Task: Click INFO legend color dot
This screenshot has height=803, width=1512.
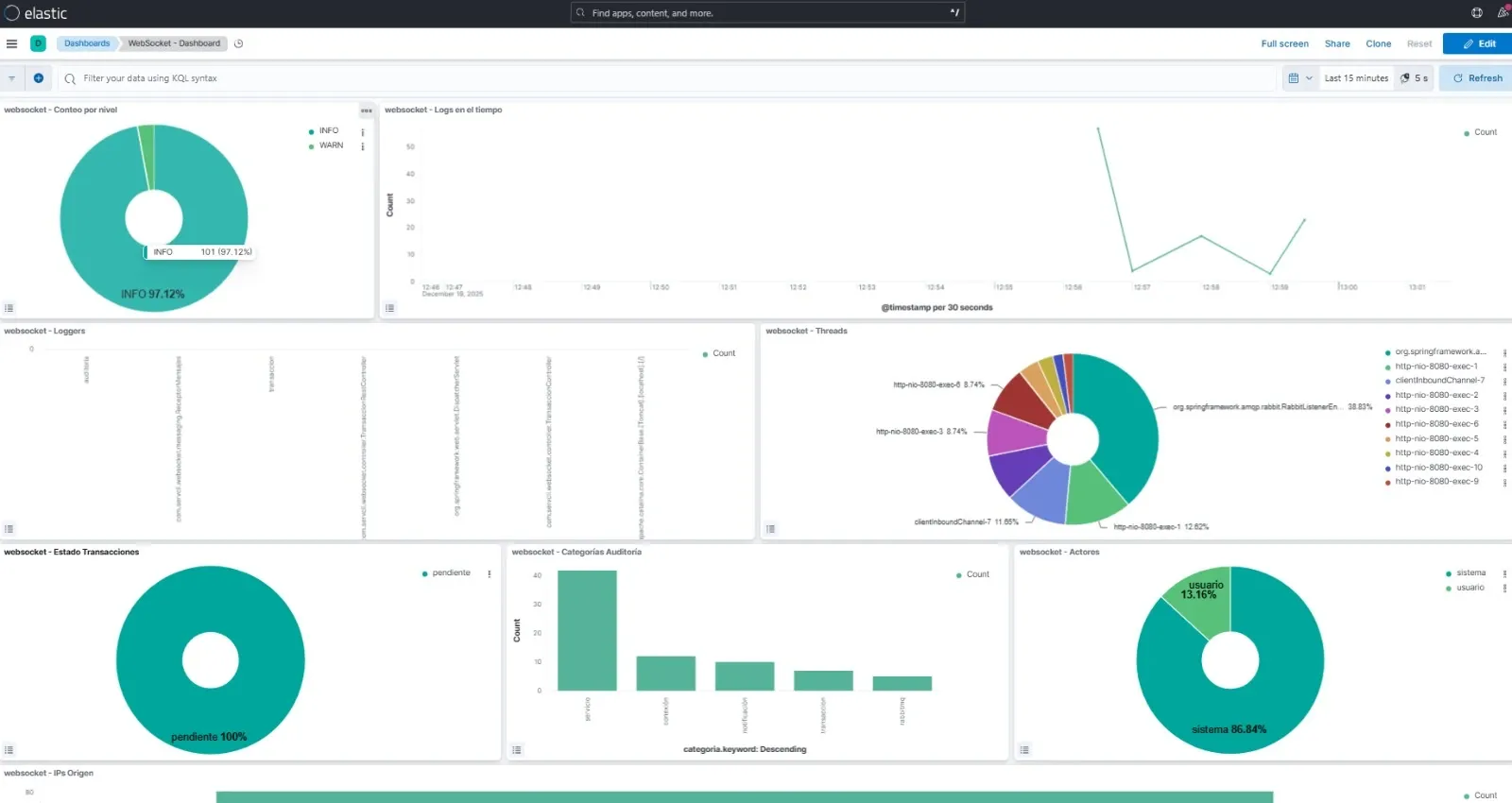Action: [x=312, y=132]
